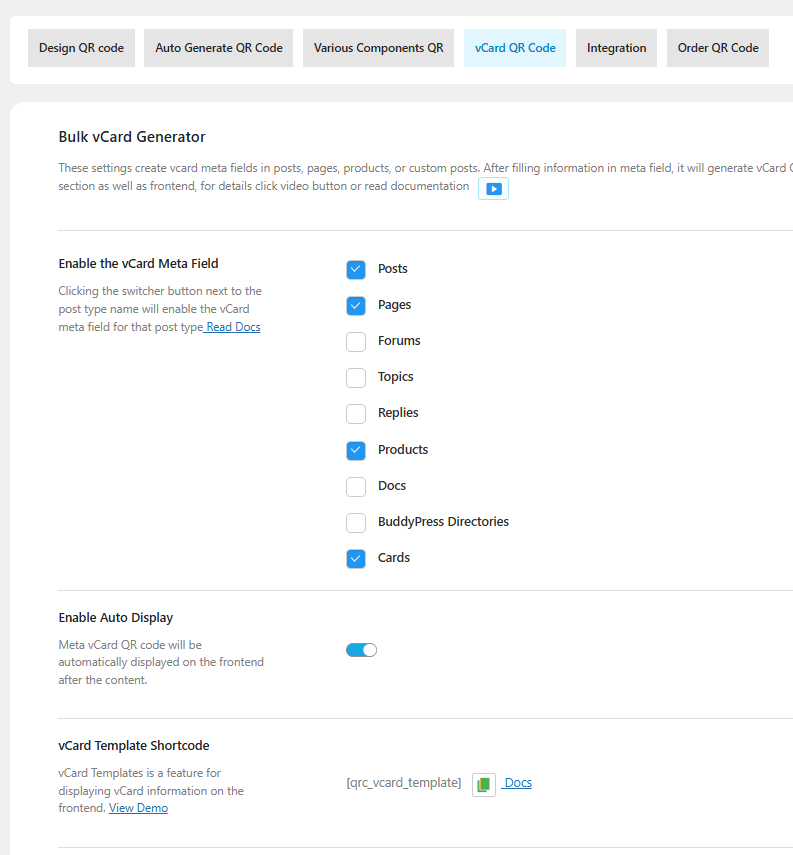The image size is (793, 855).
Task: Check the Topics checkbox
Action: coord(356,378)
